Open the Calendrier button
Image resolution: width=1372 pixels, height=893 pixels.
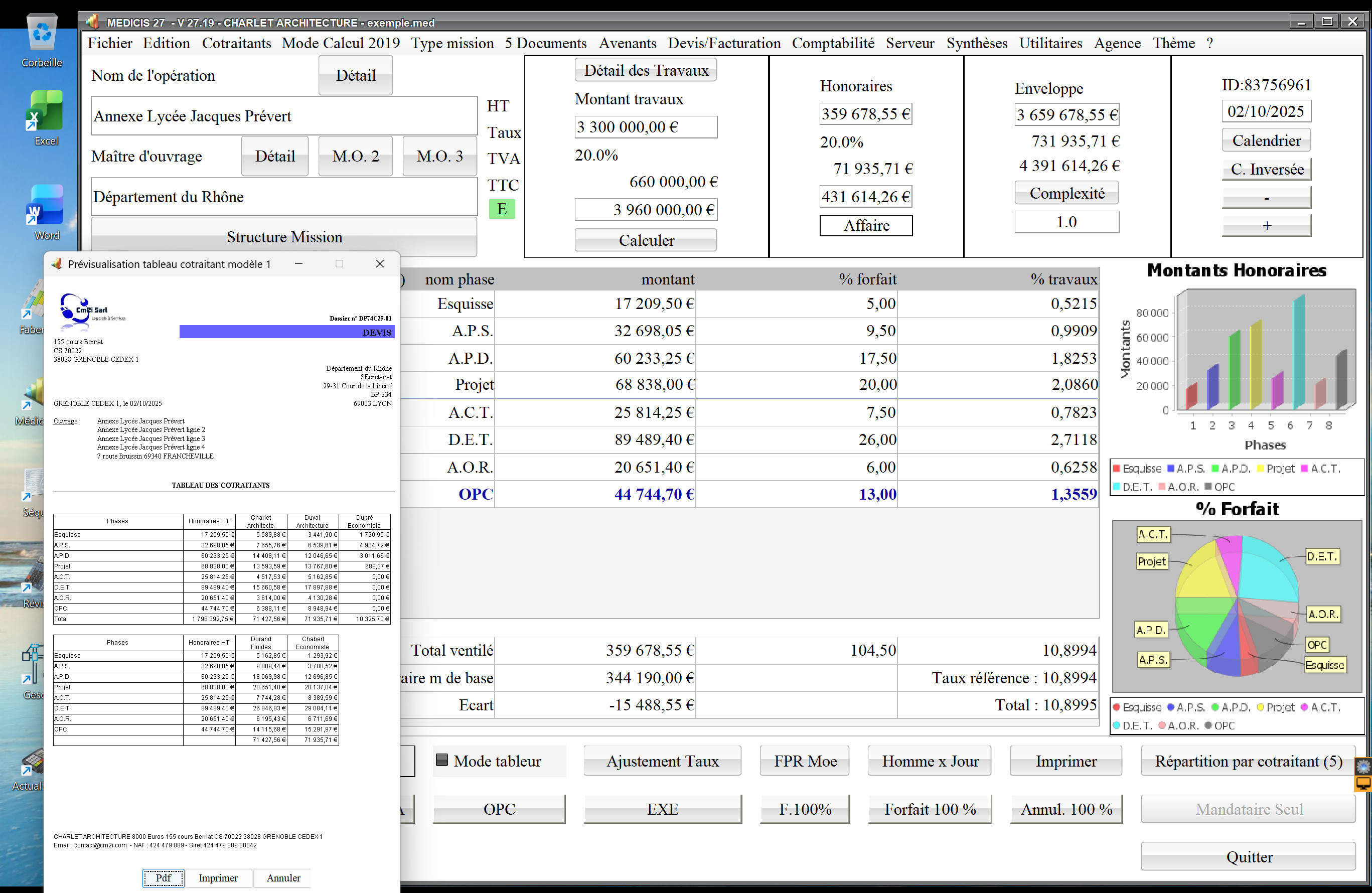[1266, 140]
